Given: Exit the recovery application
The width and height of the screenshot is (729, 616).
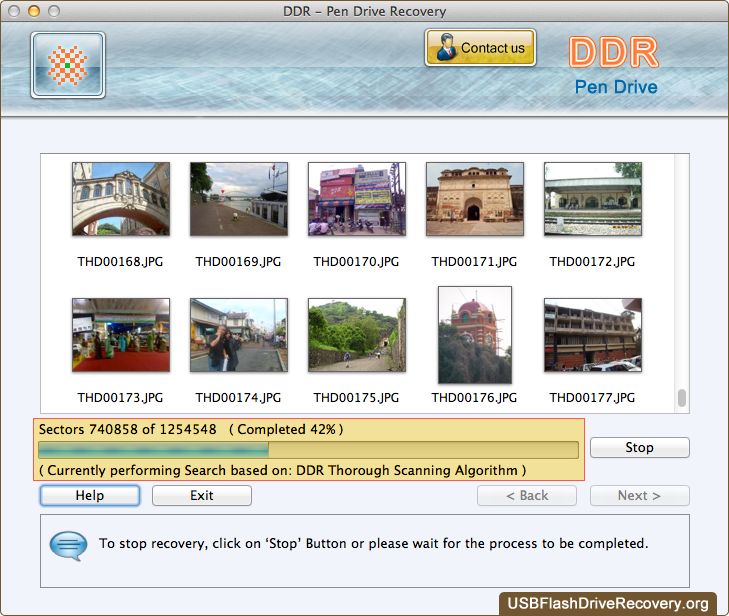Looking at the screenshot, I should [202, 495].
